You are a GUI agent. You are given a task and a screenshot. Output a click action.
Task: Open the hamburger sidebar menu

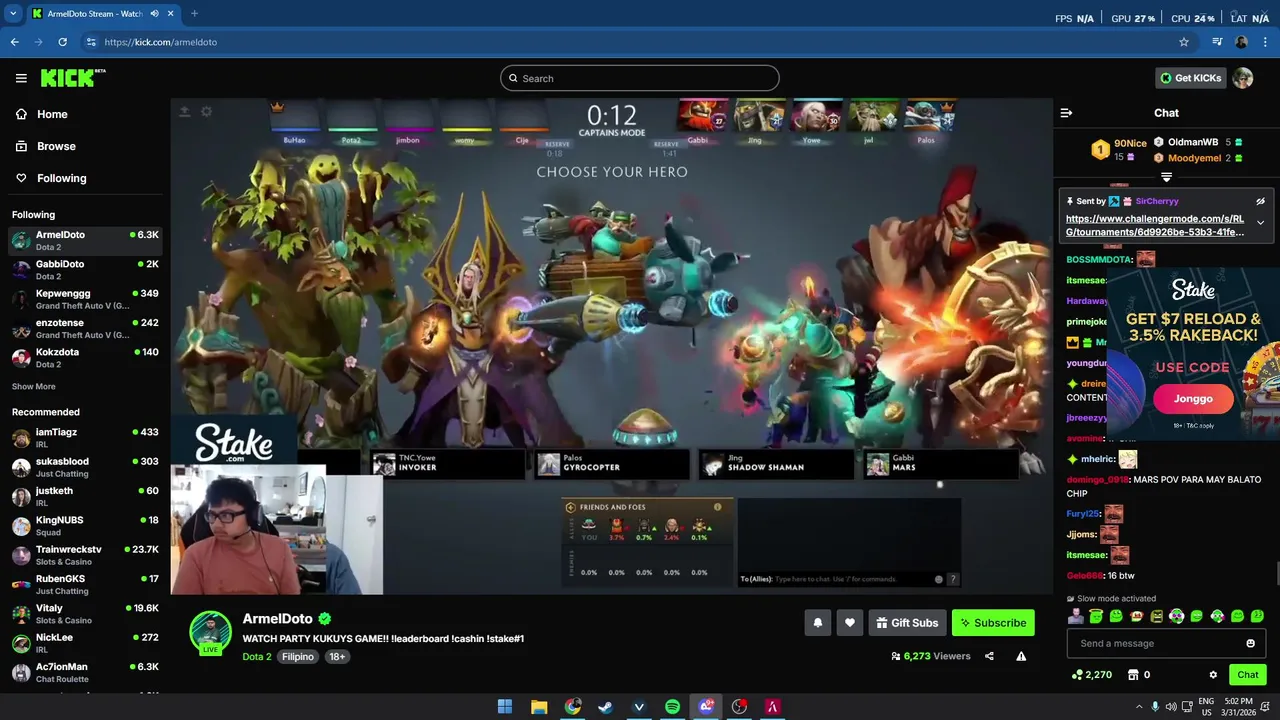21,78
